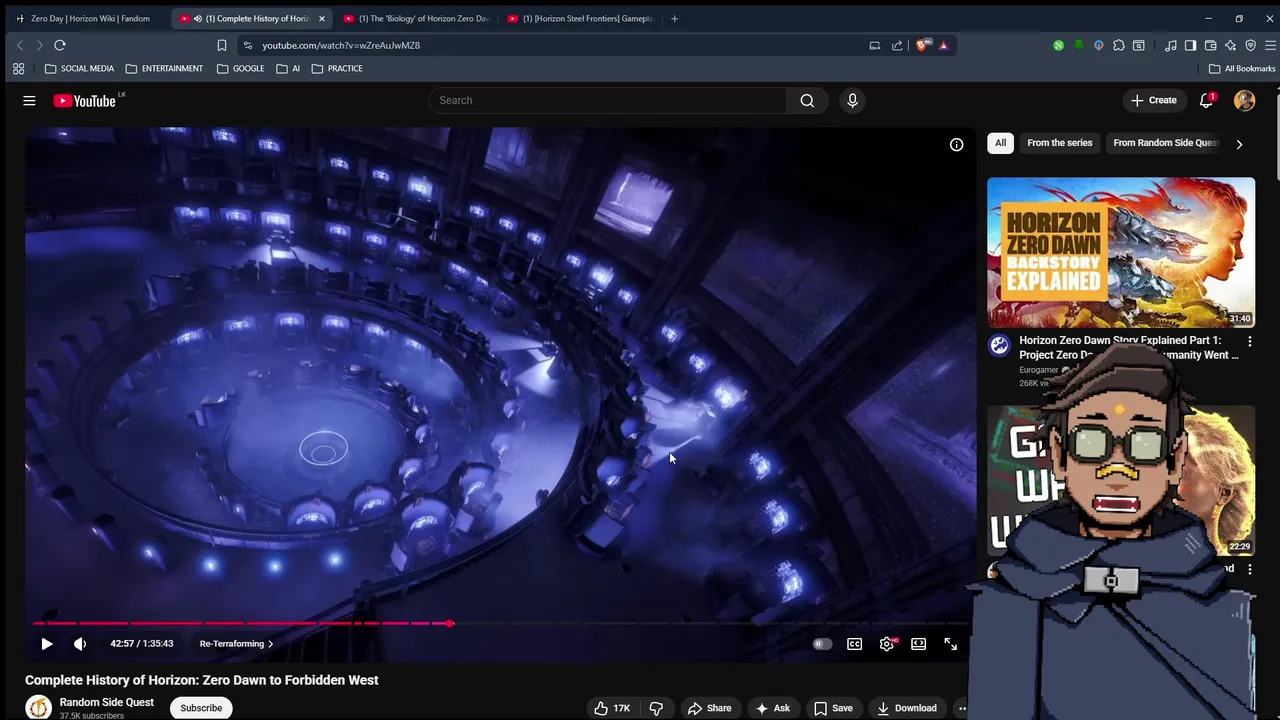
Task: Expand the Re-Terraforming chapter list
Action: coord(237,644)
